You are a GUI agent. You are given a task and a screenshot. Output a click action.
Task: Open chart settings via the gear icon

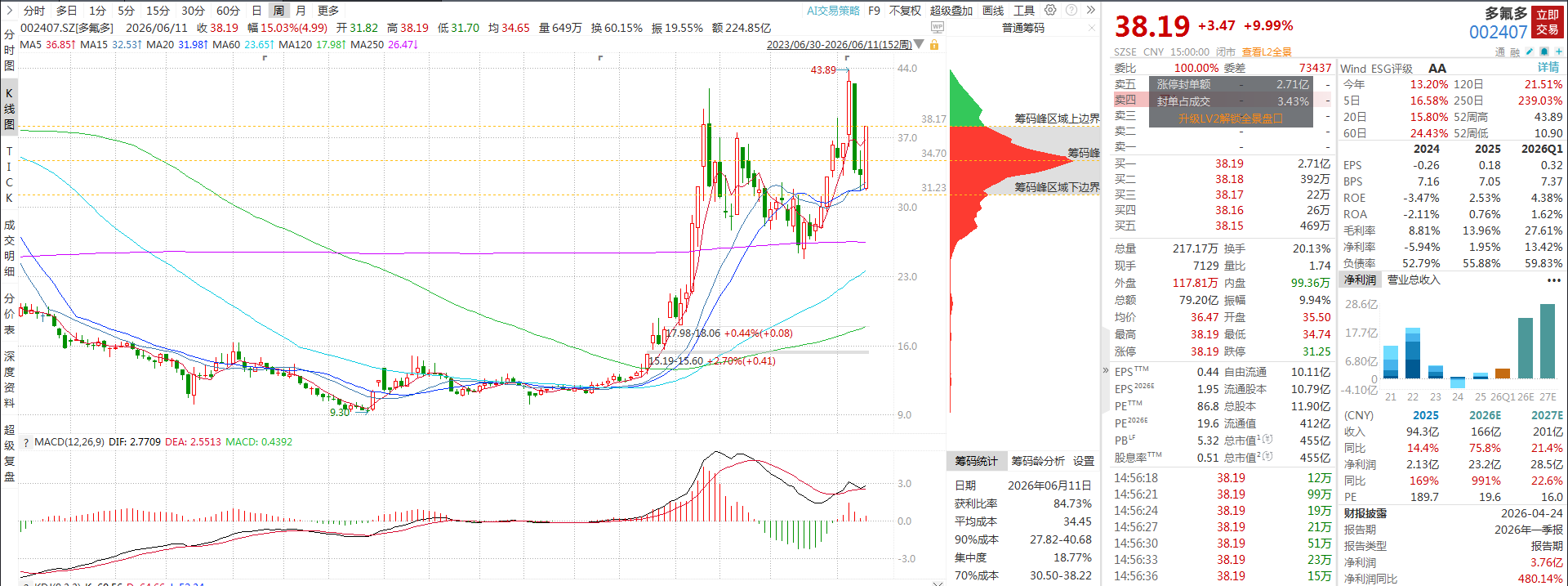[1050, 10]
